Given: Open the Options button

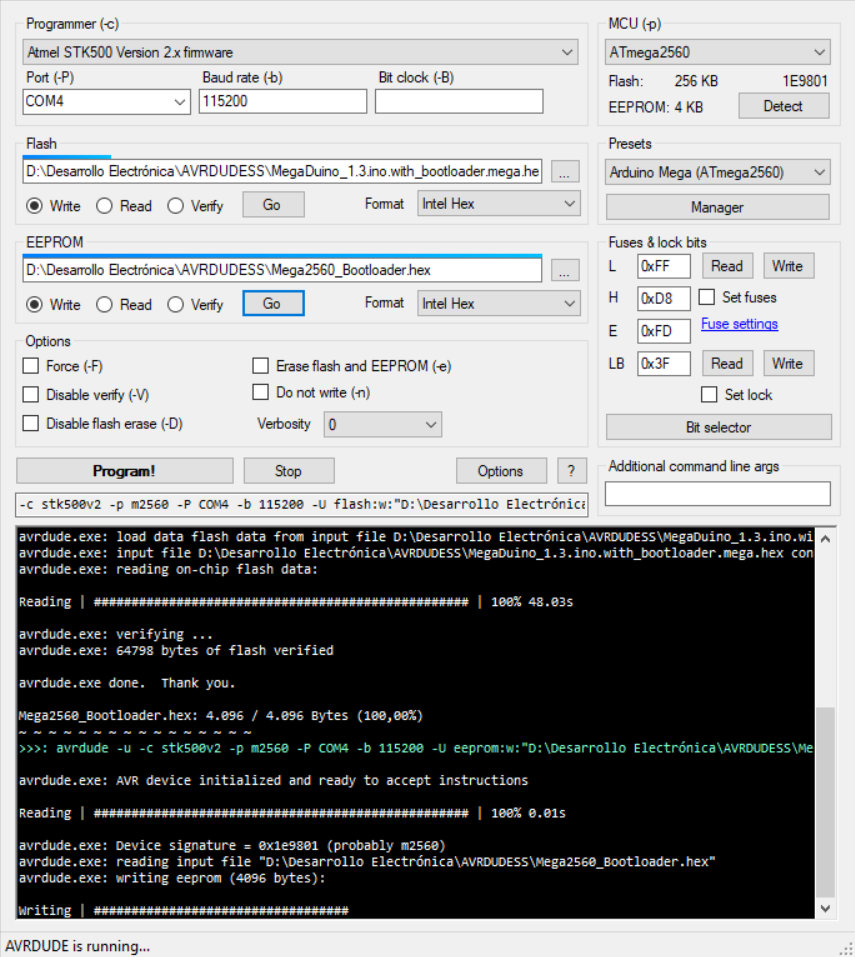Looking at the screenshot, I should tap(501, 471).
